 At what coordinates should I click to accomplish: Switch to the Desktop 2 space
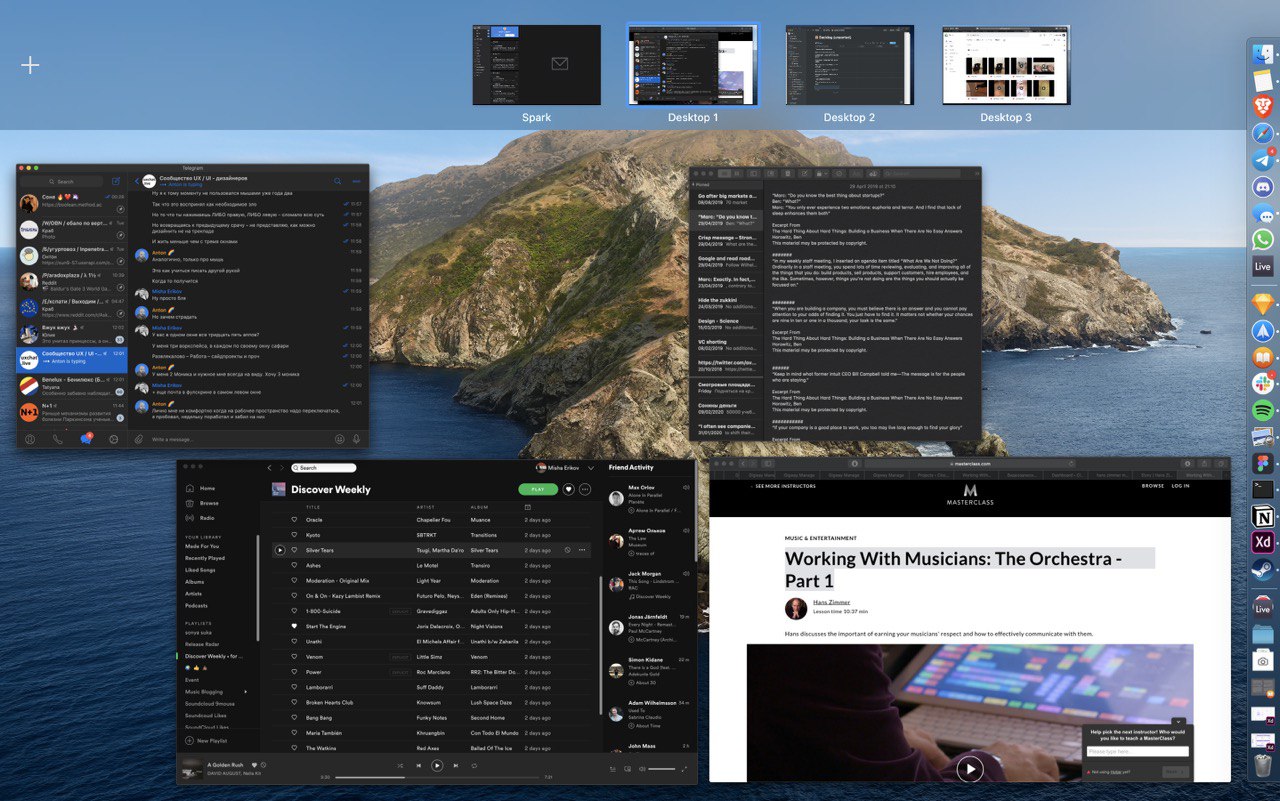pos(849,65)
